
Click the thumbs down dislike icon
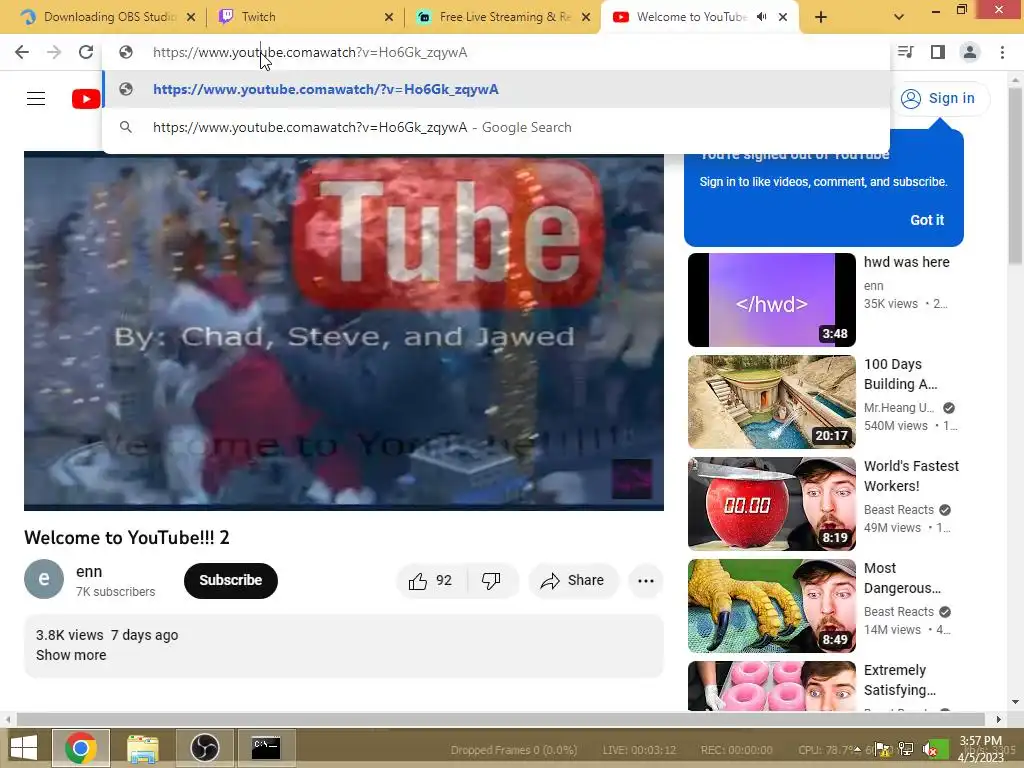pos(491,581)
